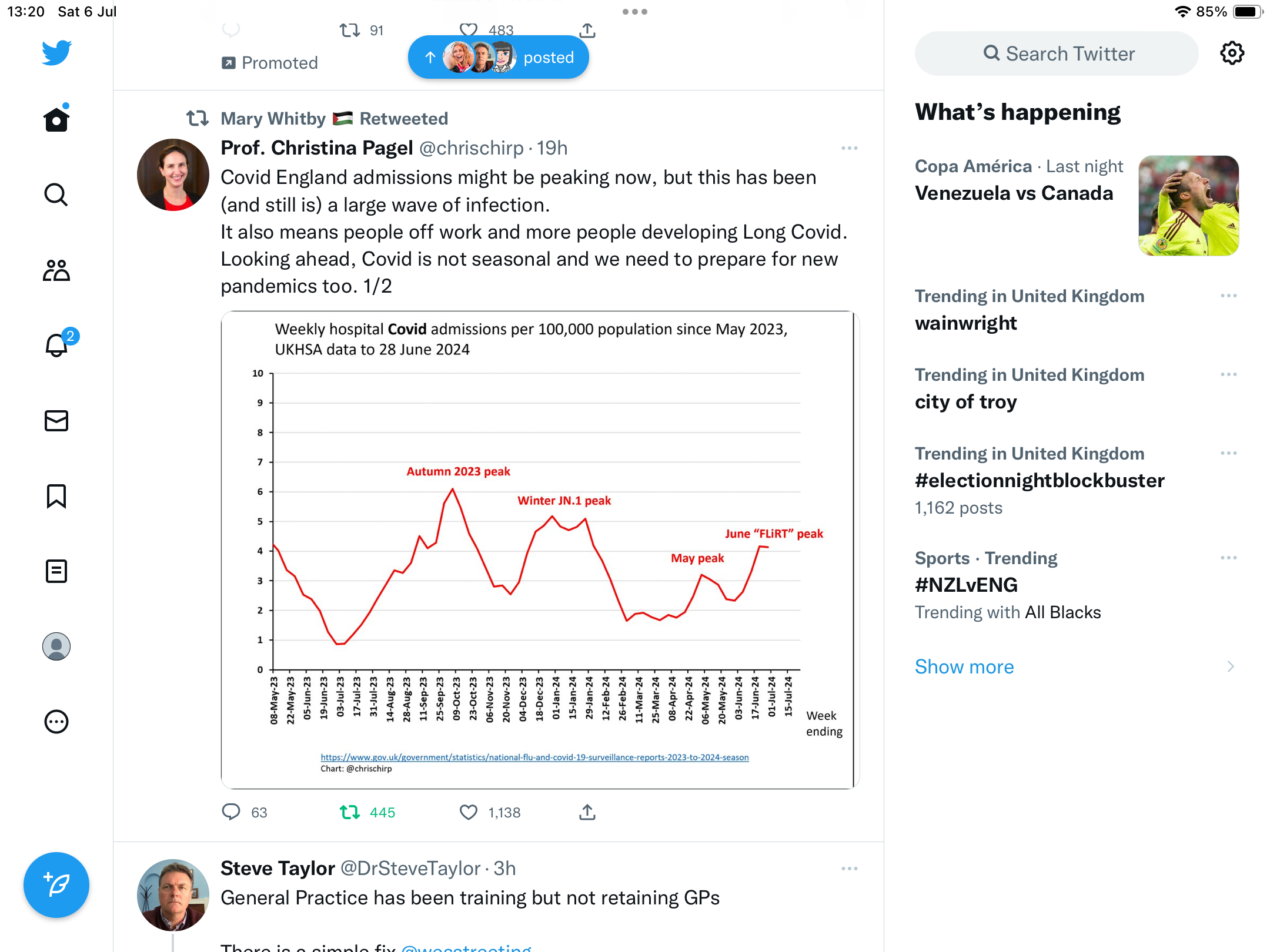Open the Messages envelope icon

(x=56, y=421)
